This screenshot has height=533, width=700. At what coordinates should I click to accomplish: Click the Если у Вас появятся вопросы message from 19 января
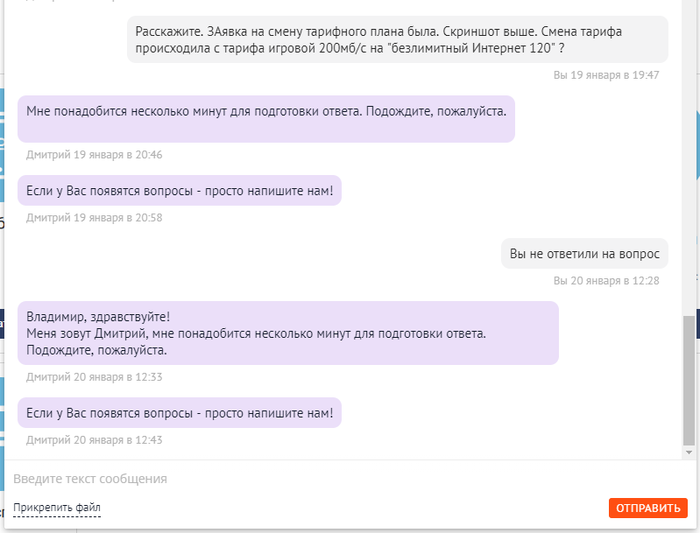click(179, 190)
